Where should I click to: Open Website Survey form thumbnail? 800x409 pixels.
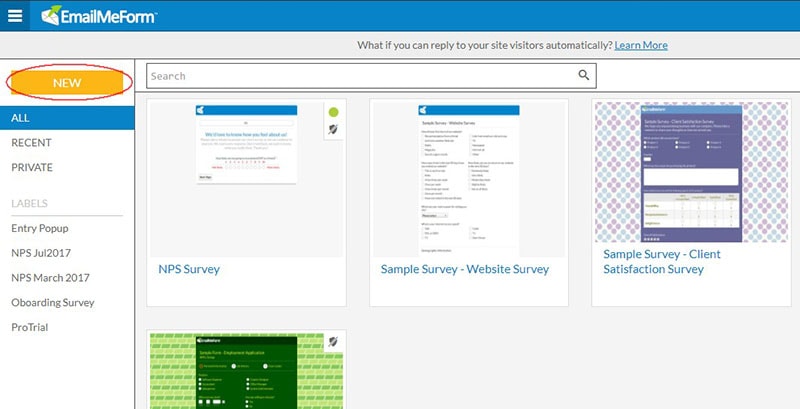click(x=469, y=179)
